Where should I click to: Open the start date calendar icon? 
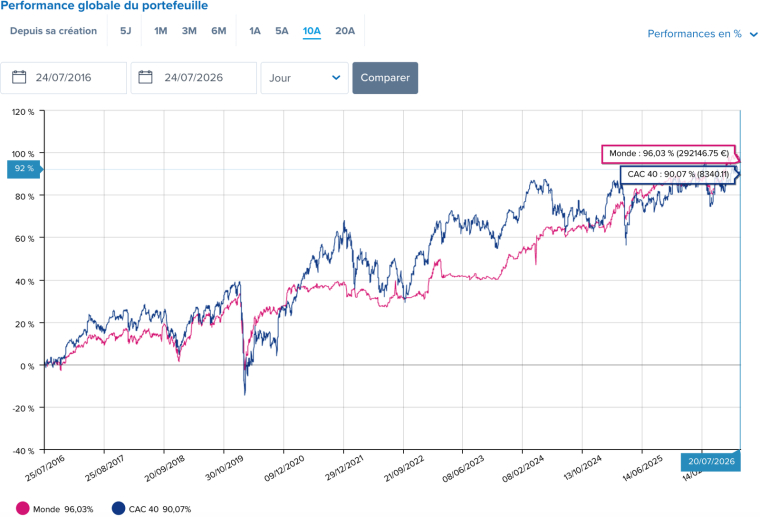[x=19, y=77]
